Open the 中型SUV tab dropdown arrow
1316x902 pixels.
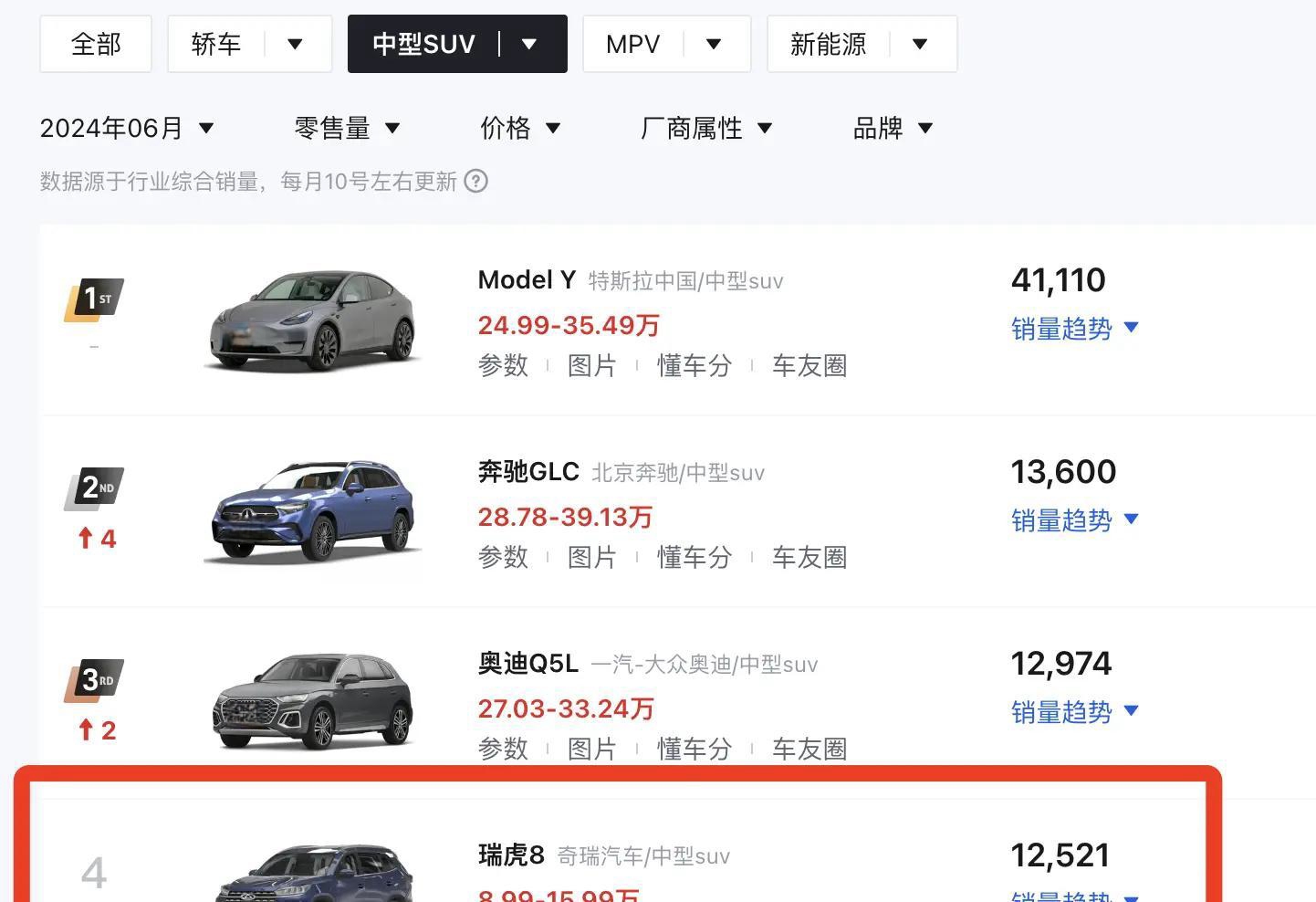pos(529,44)
